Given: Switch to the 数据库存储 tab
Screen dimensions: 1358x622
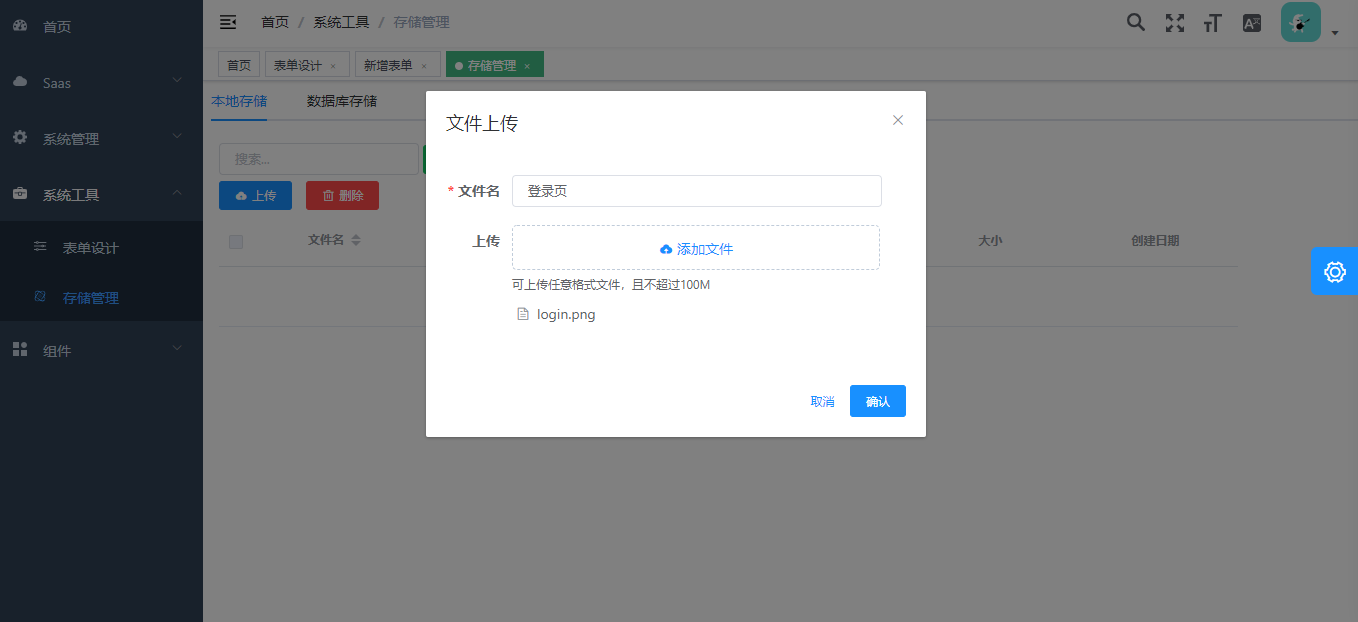Looking at the screenshot, I should point(342,101).
